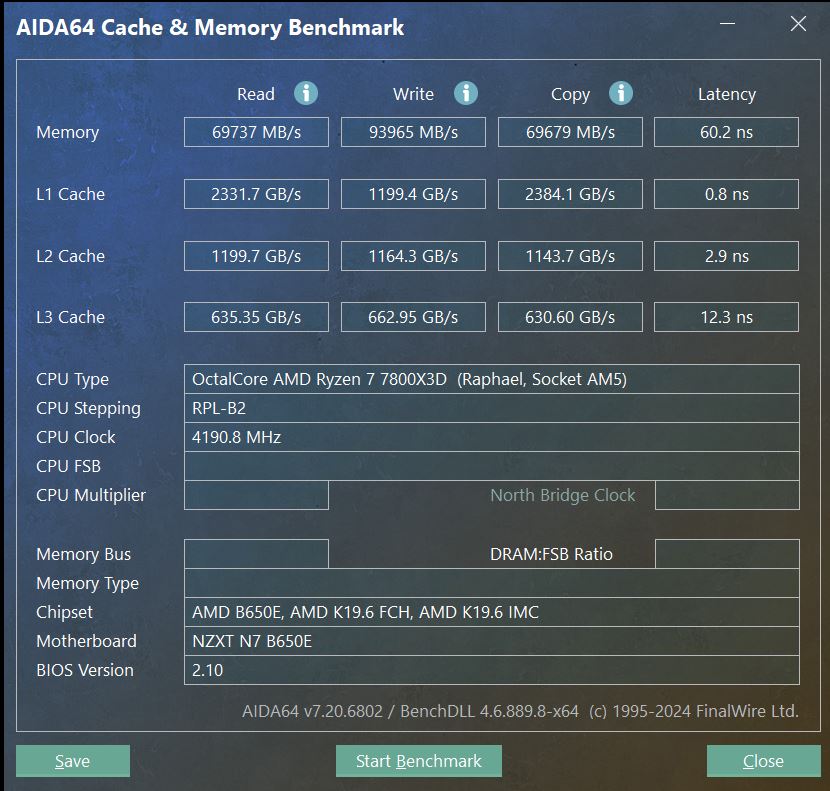
Task: Select Memory read value 69737 MB/s
Action: 256,132
